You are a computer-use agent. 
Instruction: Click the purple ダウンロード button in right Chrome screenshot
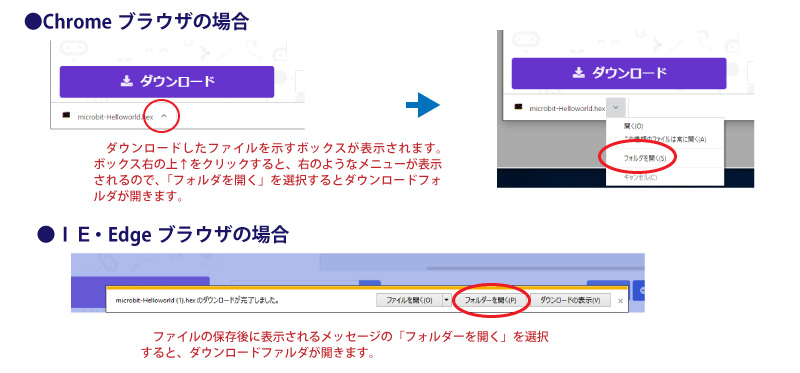tap(619, 73)
